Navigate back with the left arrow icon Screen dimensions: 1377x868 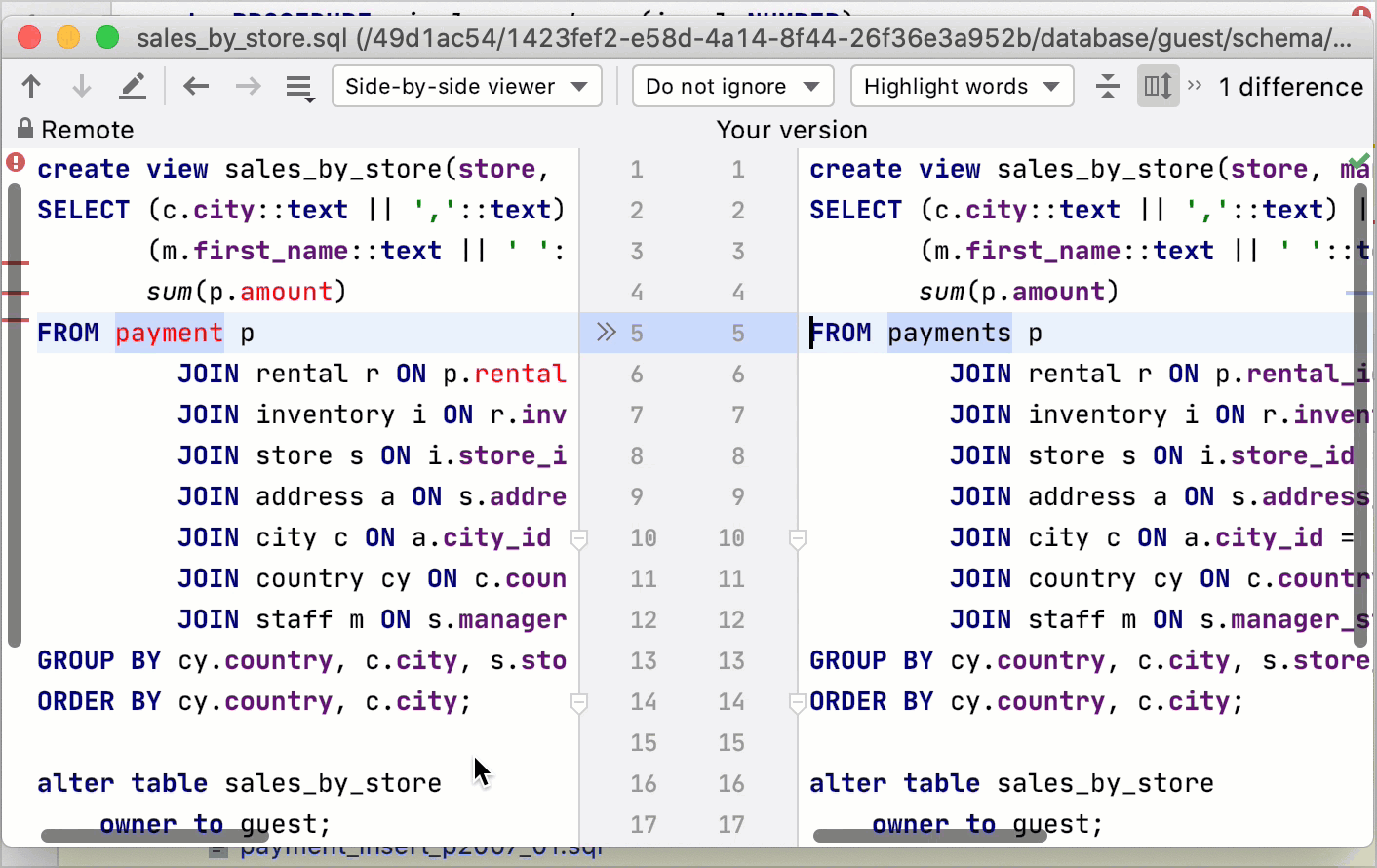click(x=195, y=86)
